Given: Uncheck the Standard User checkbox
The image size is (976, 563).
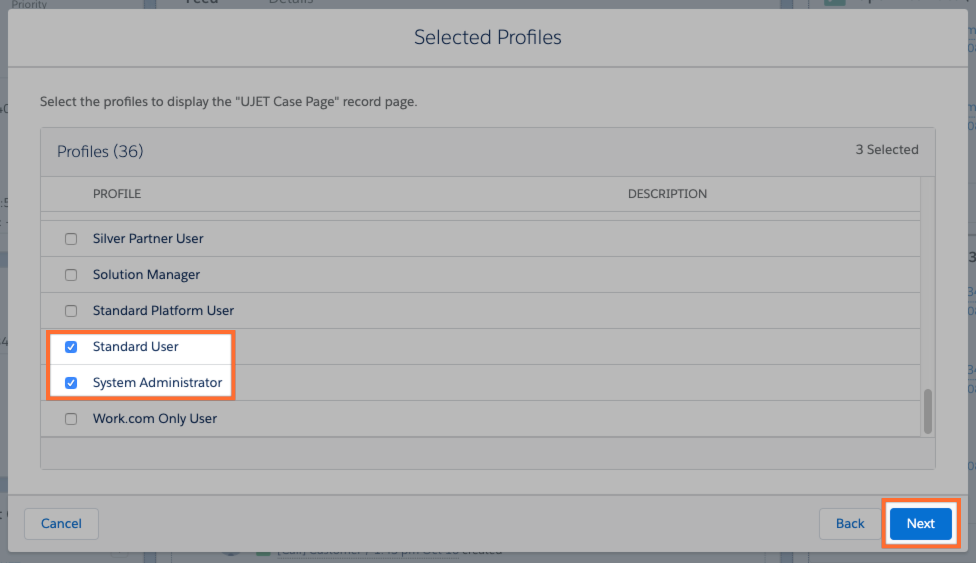Looking at the screenshot, I should [71, 347].
